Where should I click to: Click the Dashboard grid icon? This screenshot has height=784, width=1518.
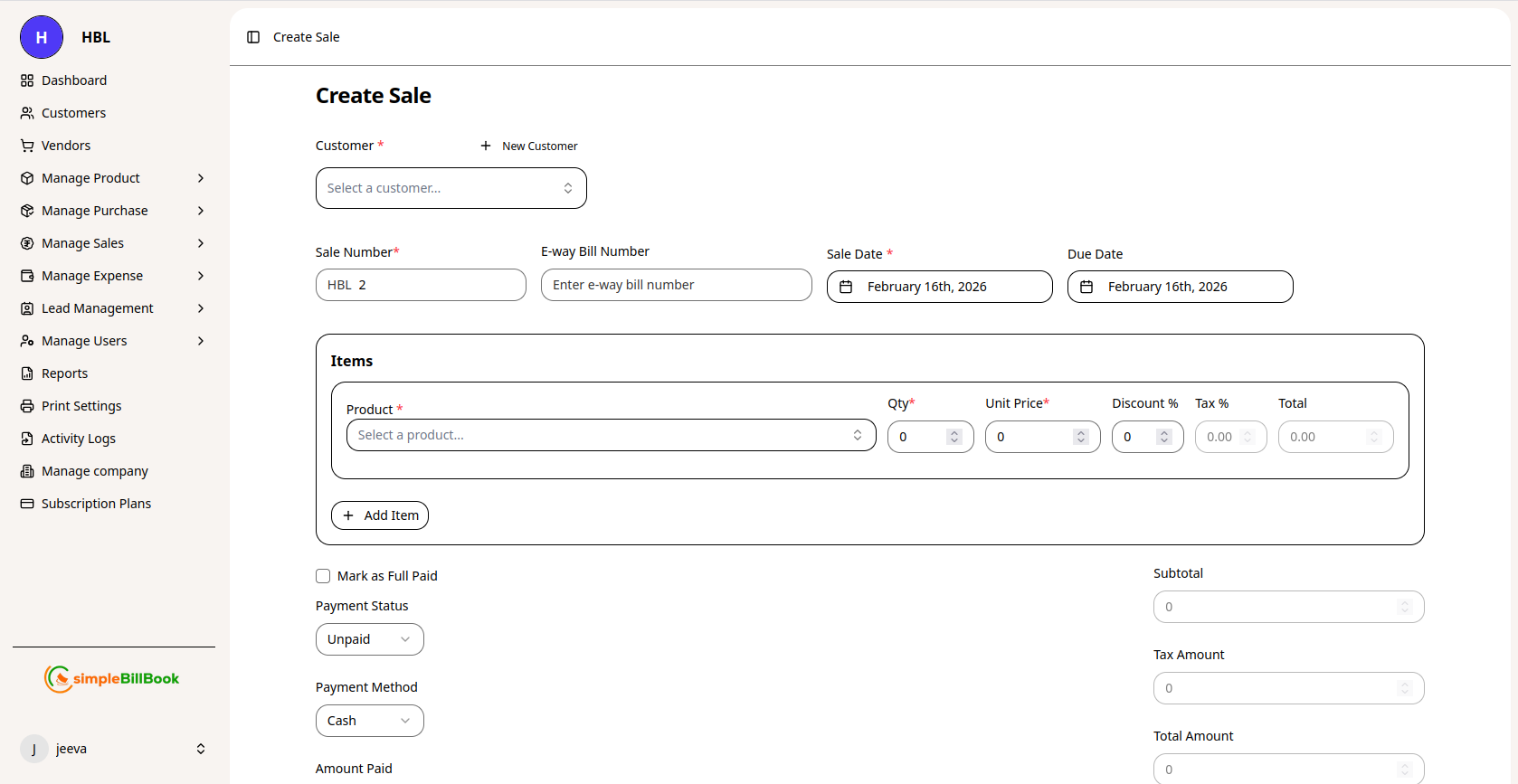tap(27, 80)
